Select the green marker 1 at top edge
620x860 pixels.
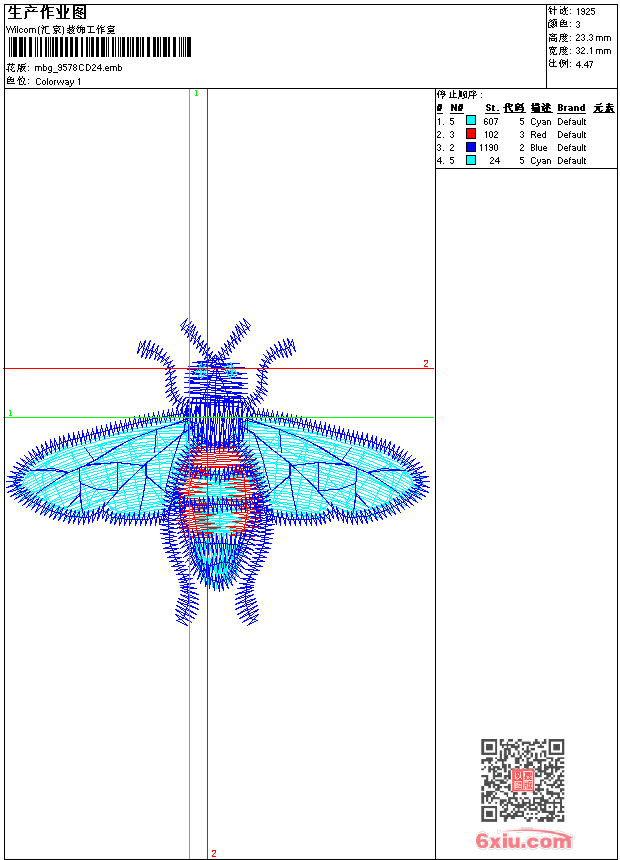click(x=196, y=93)
